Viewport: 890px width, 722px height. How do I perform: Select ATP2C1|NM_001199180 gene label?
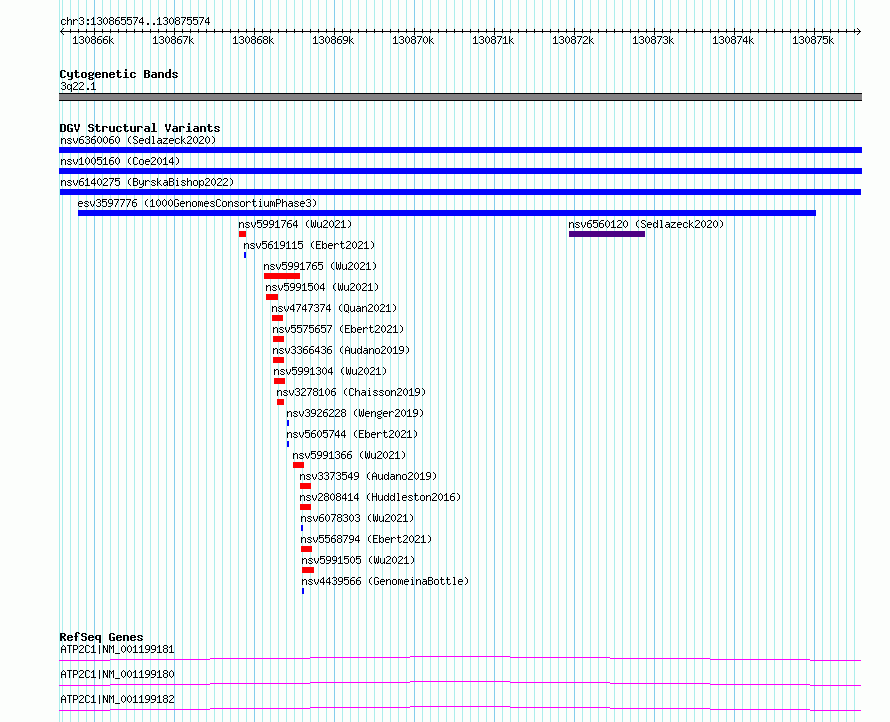pyautogui.click(x=117, y=674)
